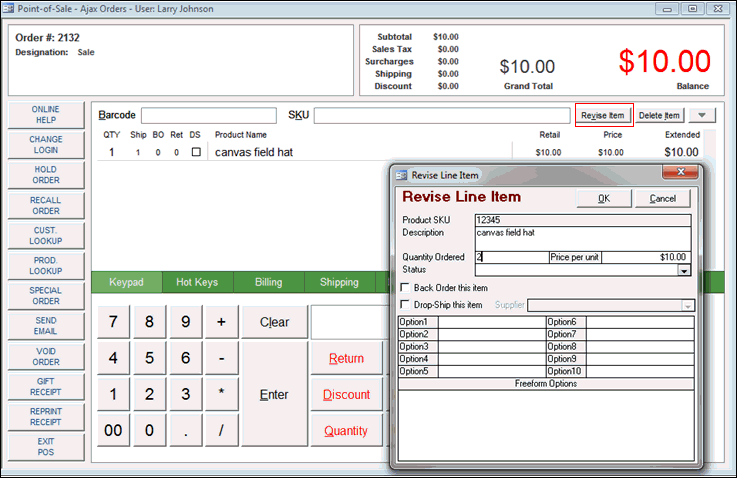Click the Revise Item button
This screenshot has height=478, width=737.
coord(604,115)
